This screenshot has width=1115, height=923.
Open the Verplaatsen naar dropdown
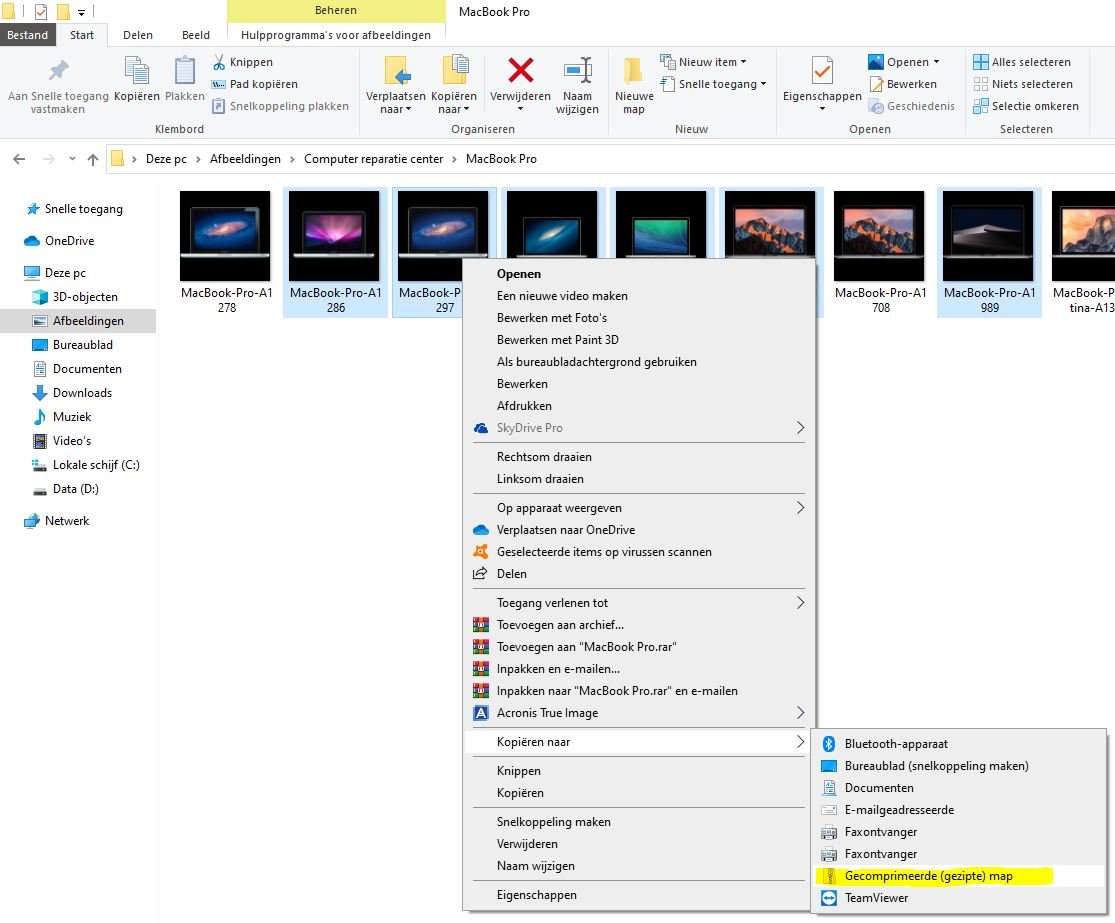pyautogui.click(x=396, y=103)
